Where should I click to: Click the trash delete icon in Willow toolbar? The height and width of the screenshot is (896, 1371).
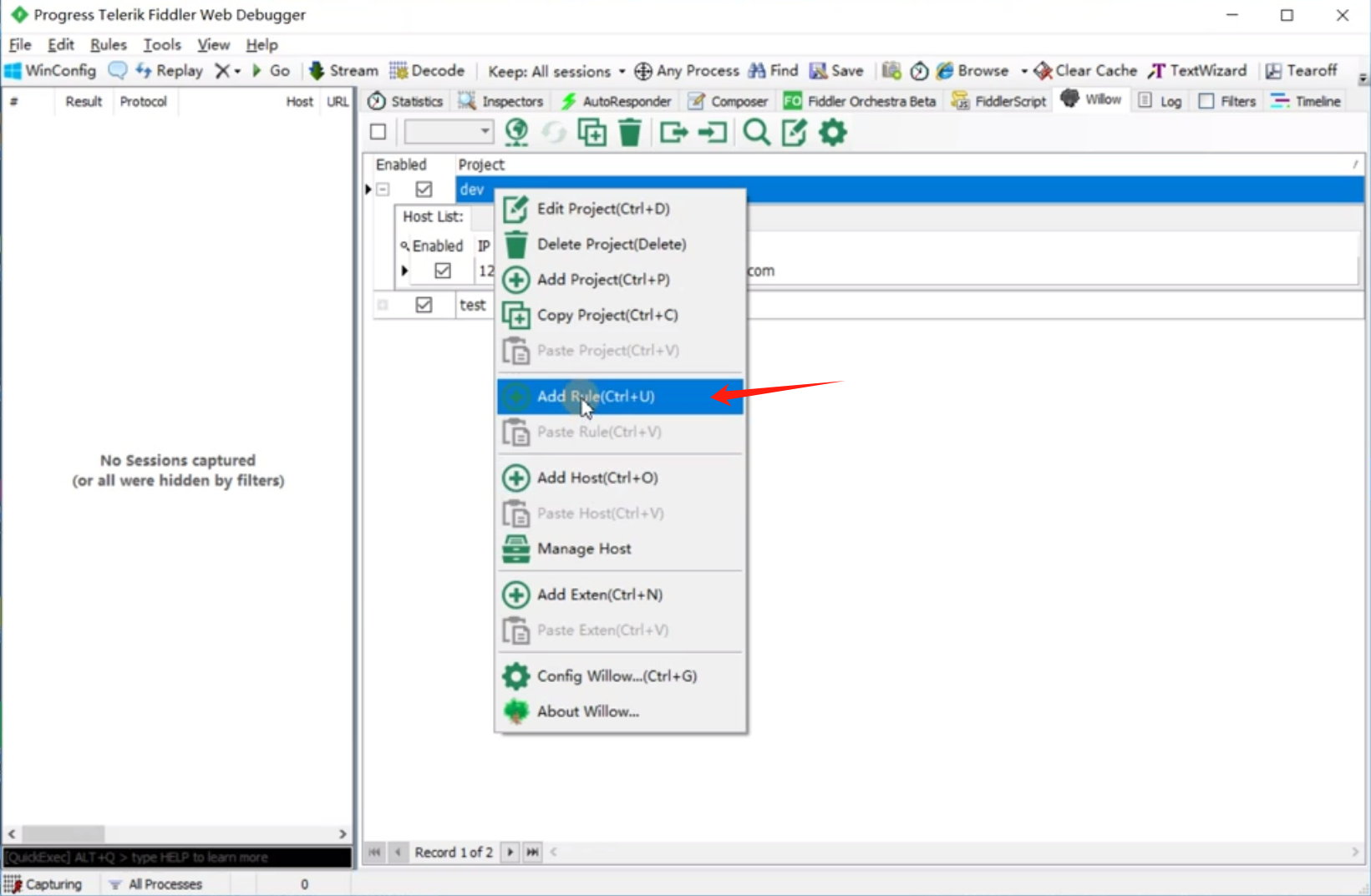[x=630, y=132]
